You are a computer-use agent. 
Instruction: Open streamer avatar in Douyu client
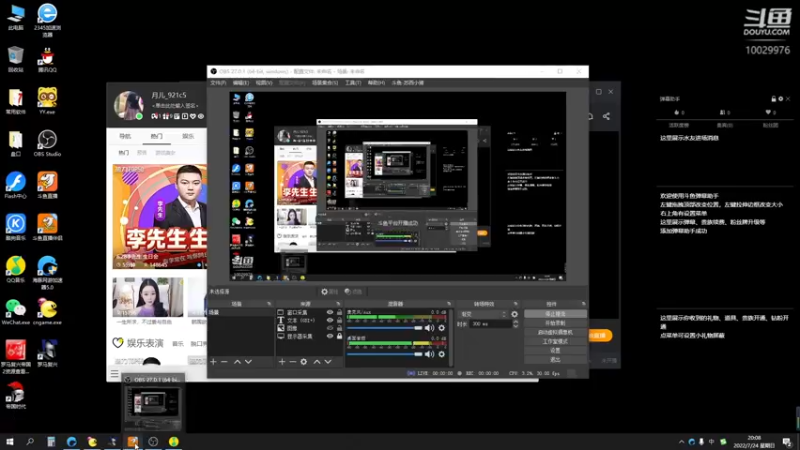[x=129, y=106]
